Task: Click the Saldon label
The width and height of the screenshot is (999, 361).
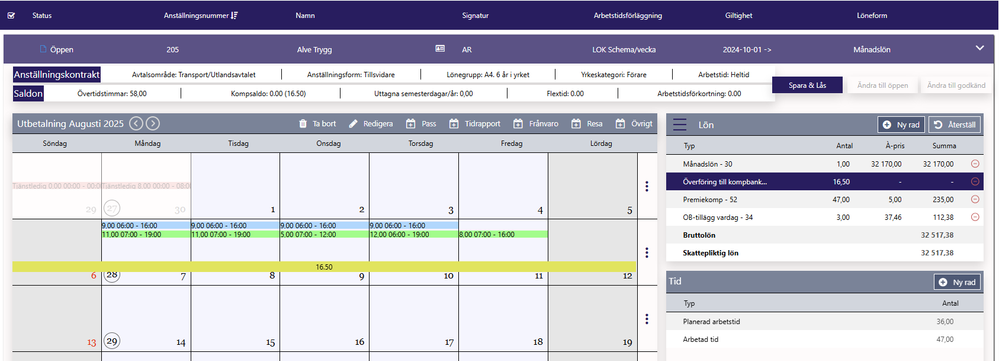Action: click(x=28, y=94)
